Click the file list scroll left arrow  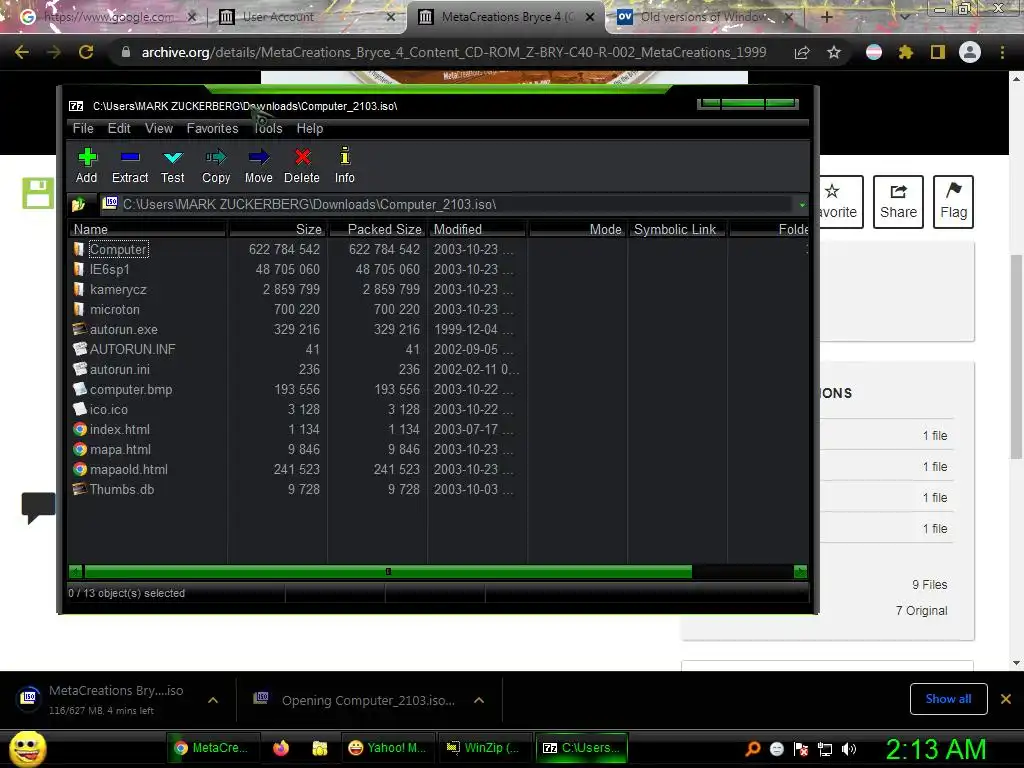[x=76, y=572]
